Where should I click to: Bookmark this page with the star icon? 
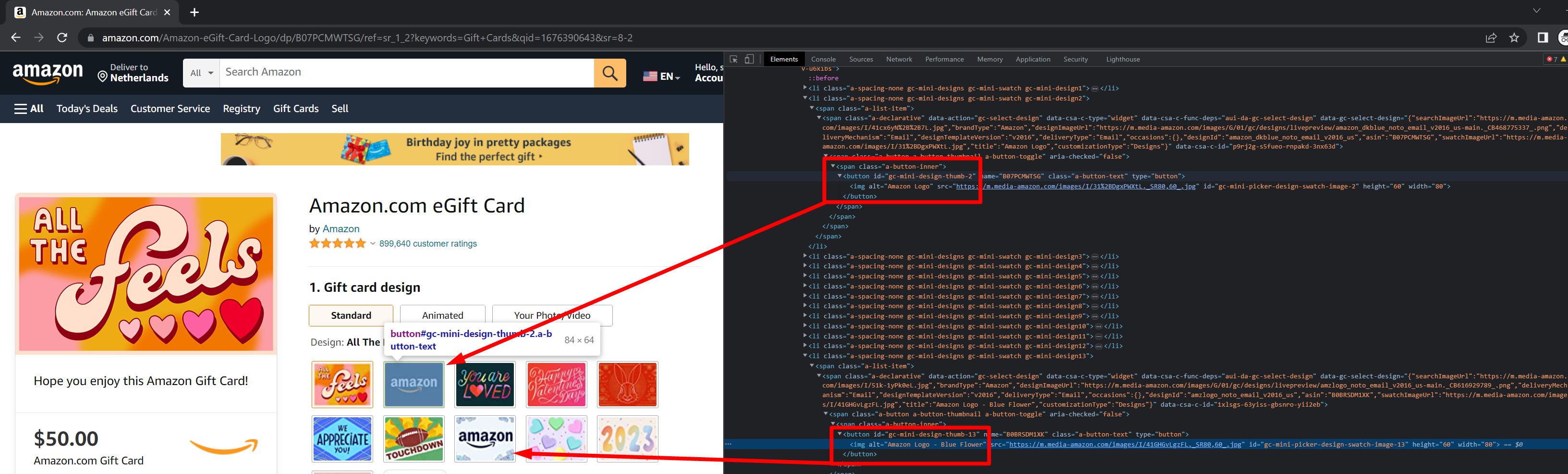(x=1514, y=38)
